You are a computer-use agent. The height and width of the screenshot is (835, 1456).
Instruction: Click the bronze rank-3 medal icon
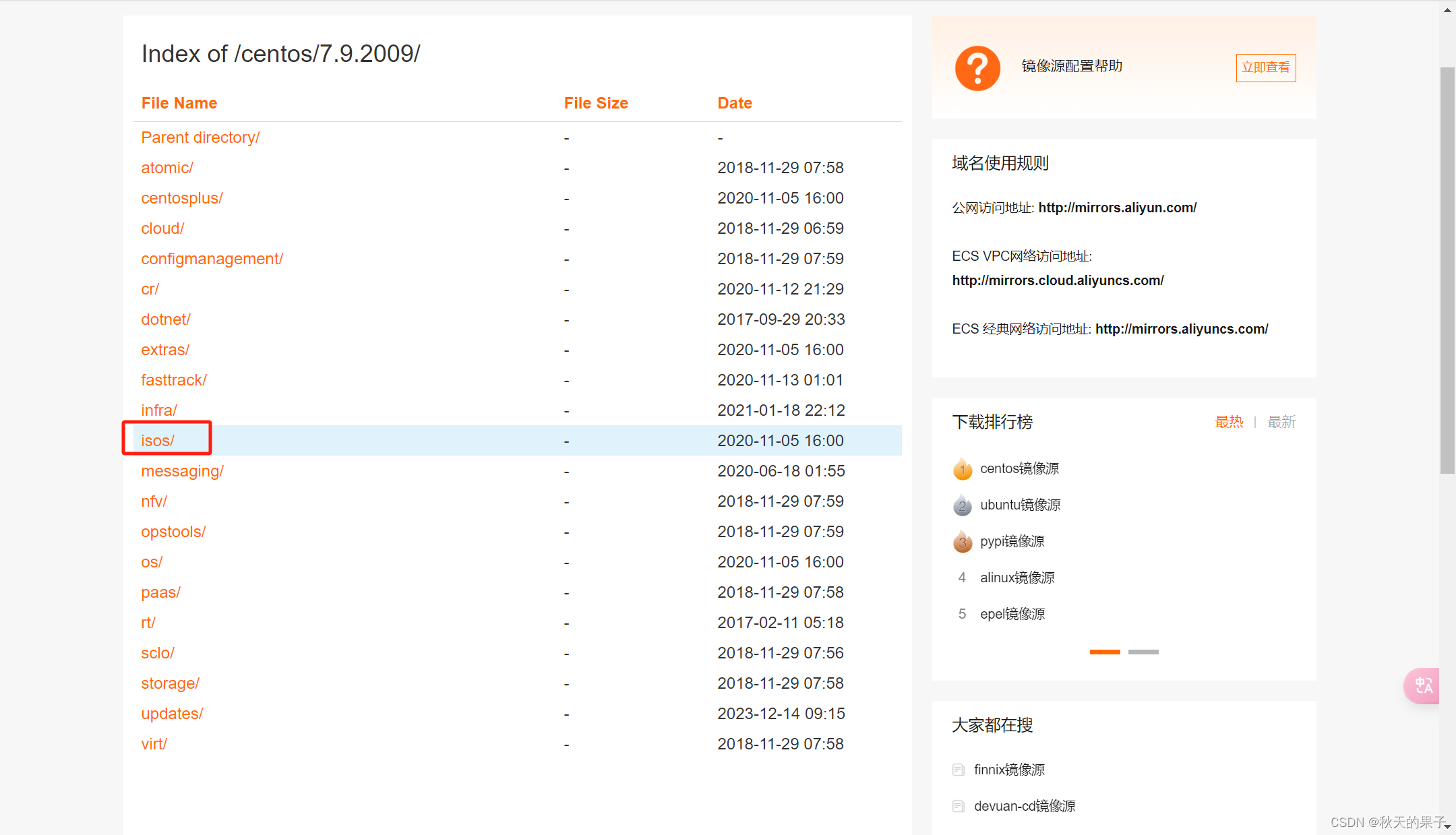963,542
